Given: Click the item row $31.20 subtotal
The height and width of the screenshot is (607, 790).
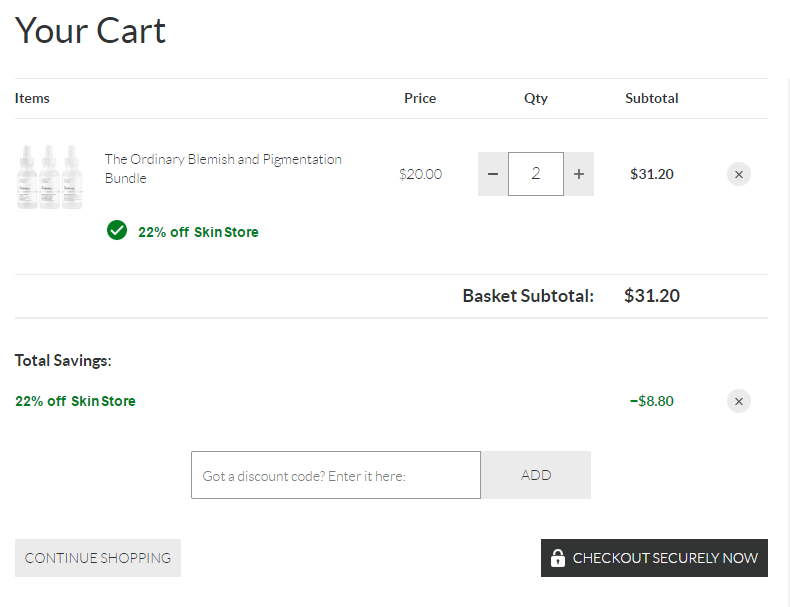Looking at the screenshot, I should click(x=651, y=174).
